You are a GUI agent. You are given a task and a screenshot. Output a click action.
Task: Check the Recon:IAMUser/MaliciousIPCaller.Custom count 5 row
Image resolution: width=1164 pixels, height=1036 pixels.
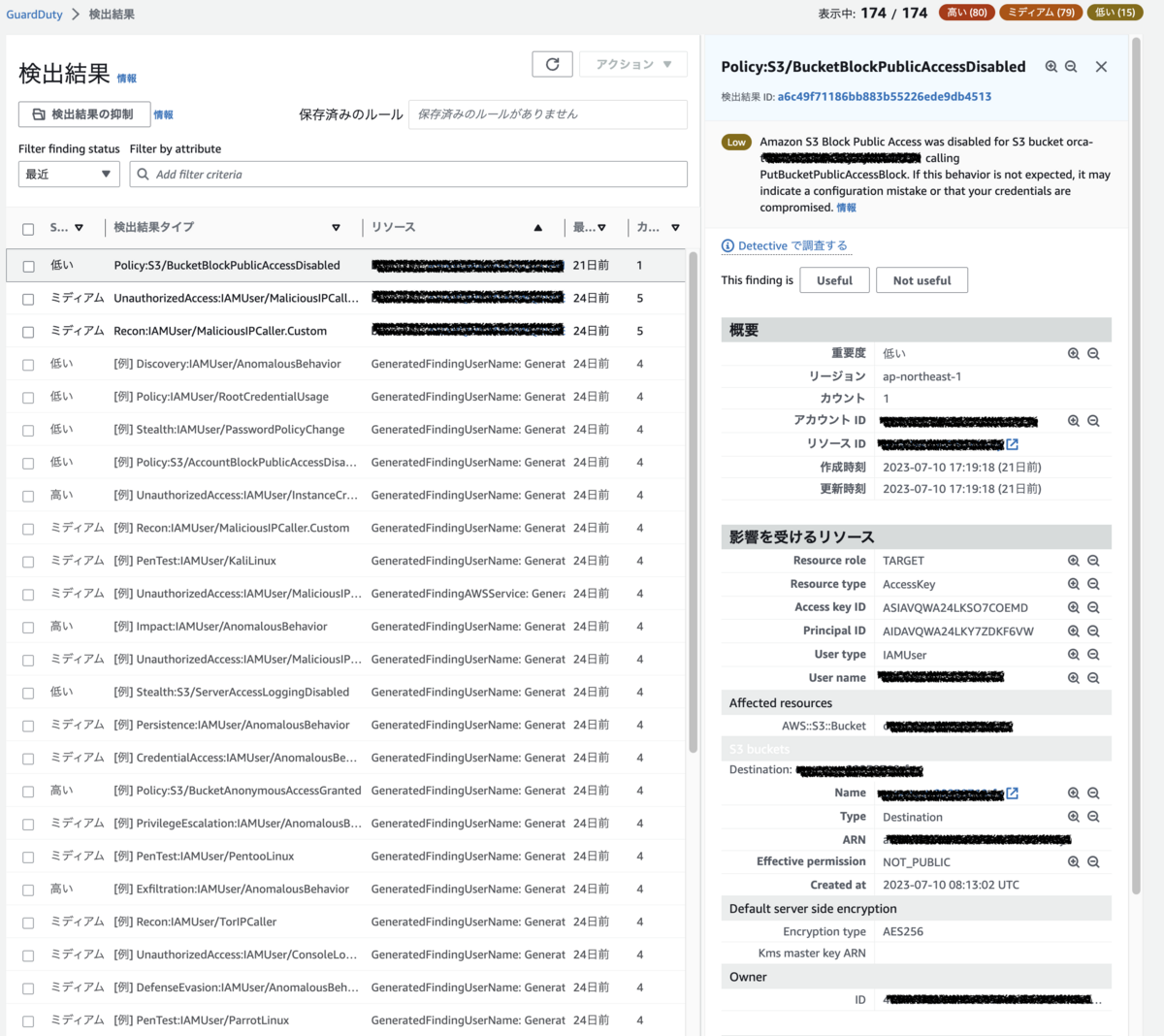click(28, 332)
